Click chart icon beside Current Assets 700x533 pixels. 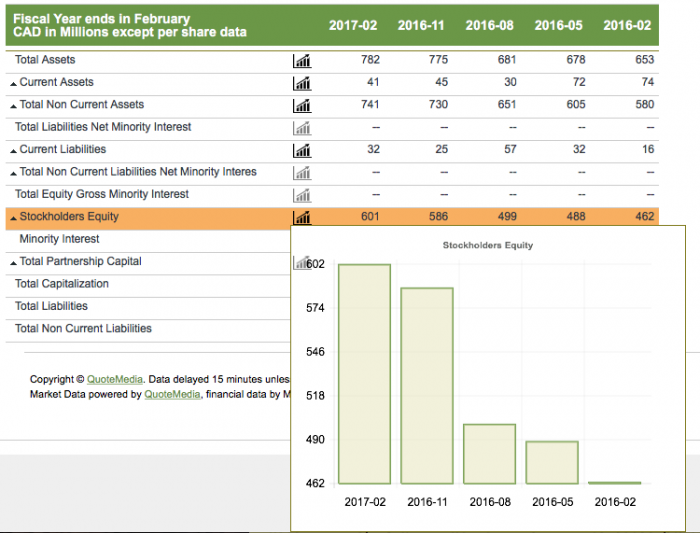click(301, 83)
